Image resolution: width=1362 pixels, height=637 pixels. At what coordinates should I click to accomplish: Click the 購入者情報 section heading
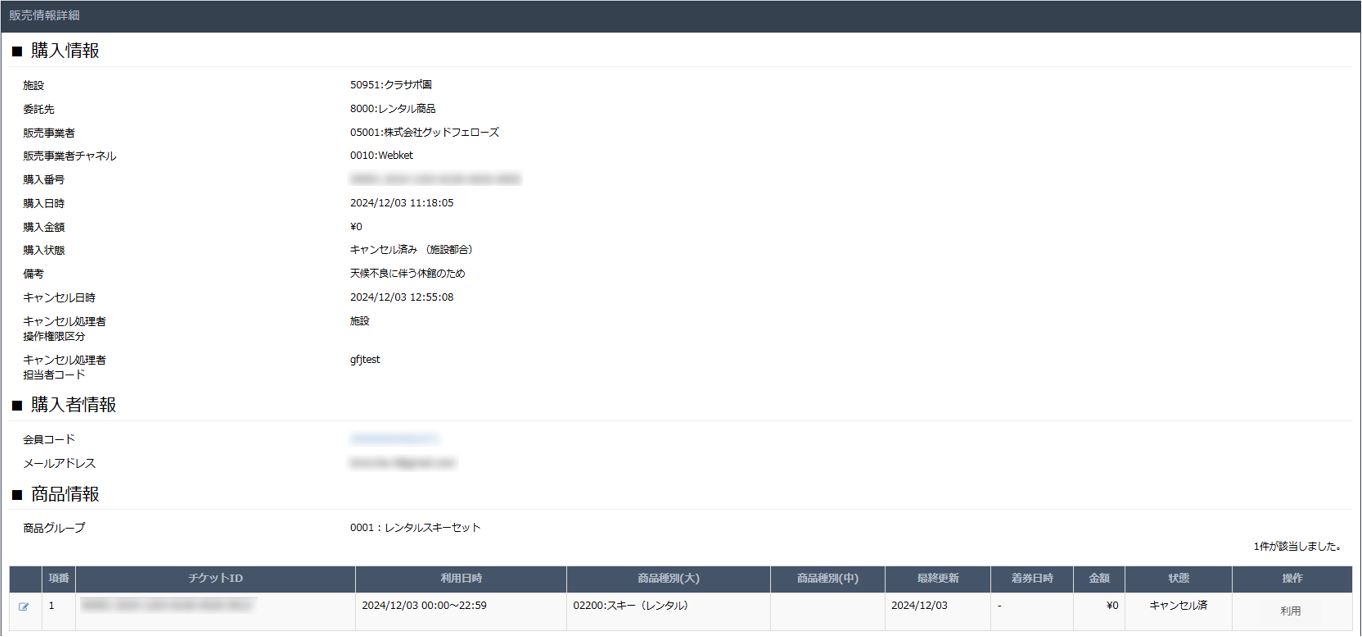(72, 405)
